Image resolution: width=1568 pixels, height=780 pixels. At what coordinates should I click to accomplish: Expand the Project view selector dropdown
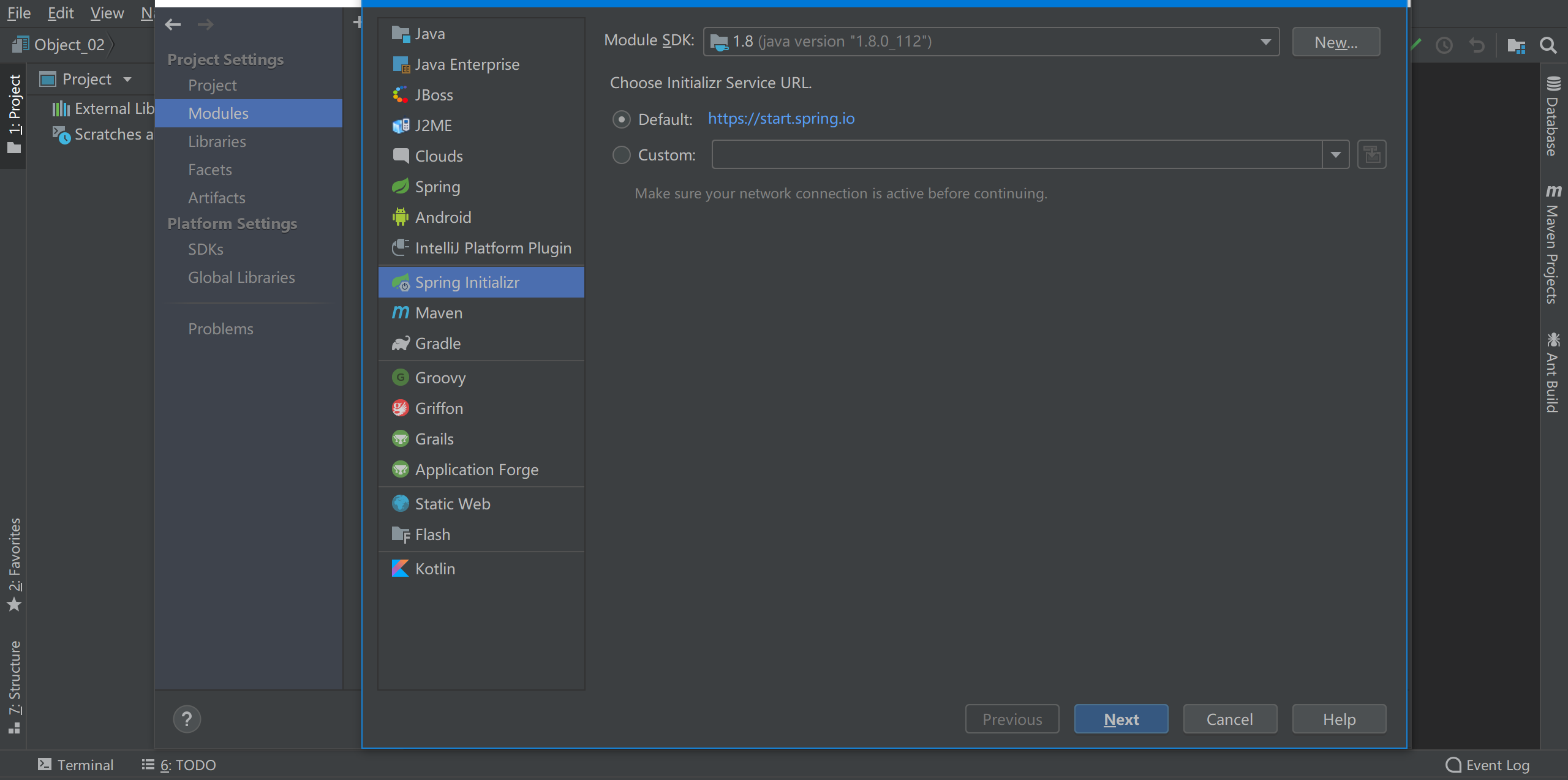(127, 80)
